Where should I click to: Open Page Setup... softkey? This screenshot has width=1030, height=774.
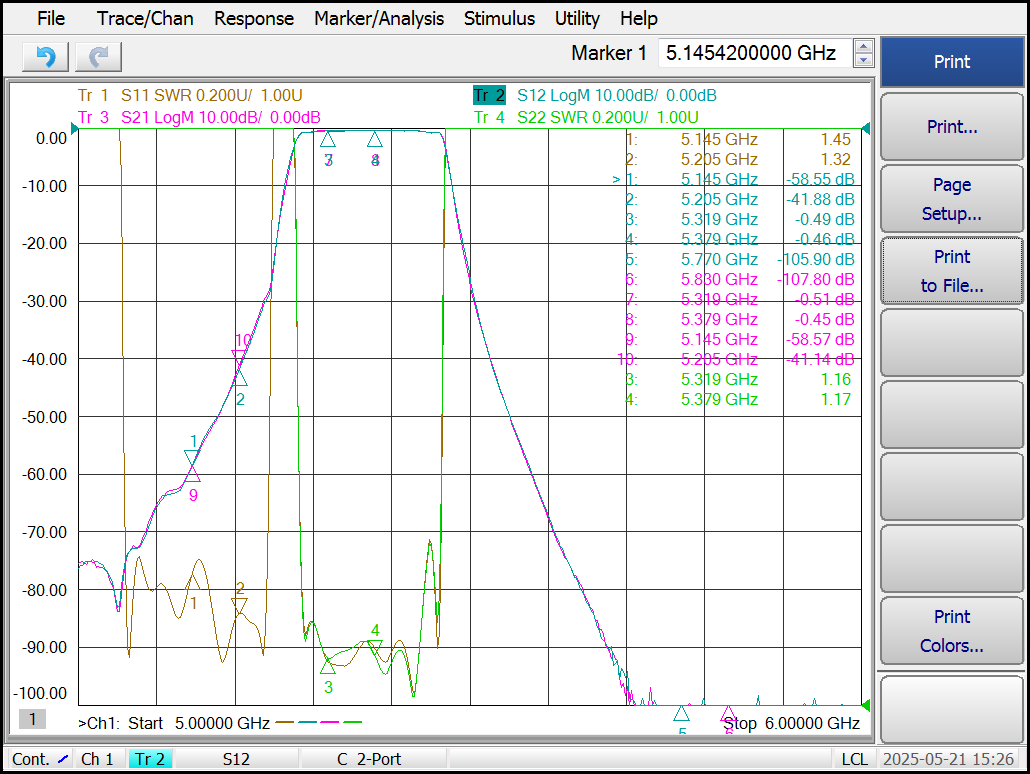coord(952,199)
